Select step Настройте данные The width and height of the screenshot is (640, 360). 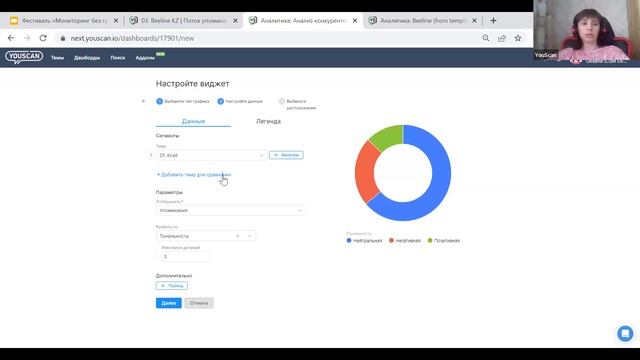240,101
